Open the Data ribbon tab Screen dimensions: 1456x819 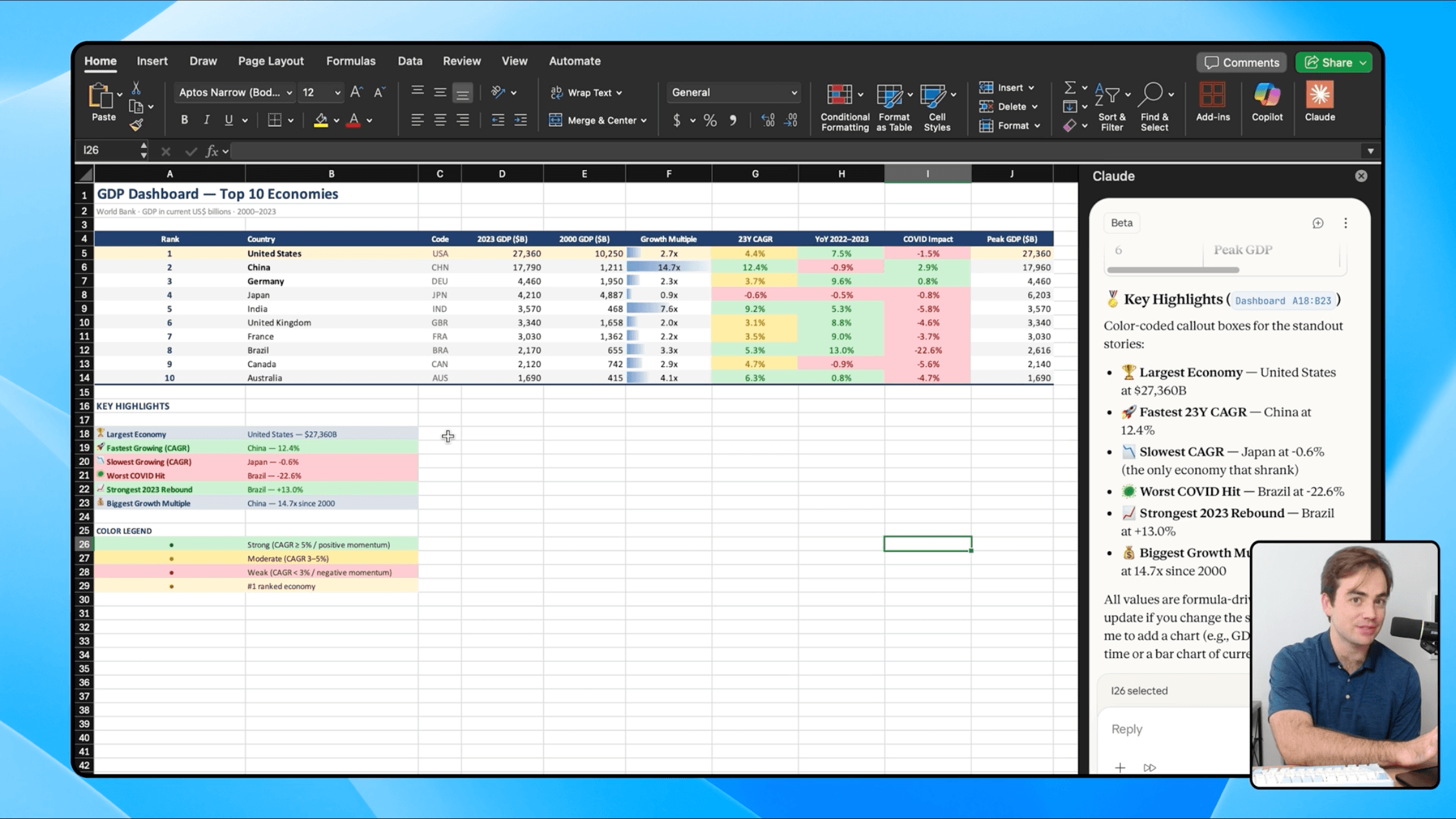pyautogui.click(x=410, y=61)
